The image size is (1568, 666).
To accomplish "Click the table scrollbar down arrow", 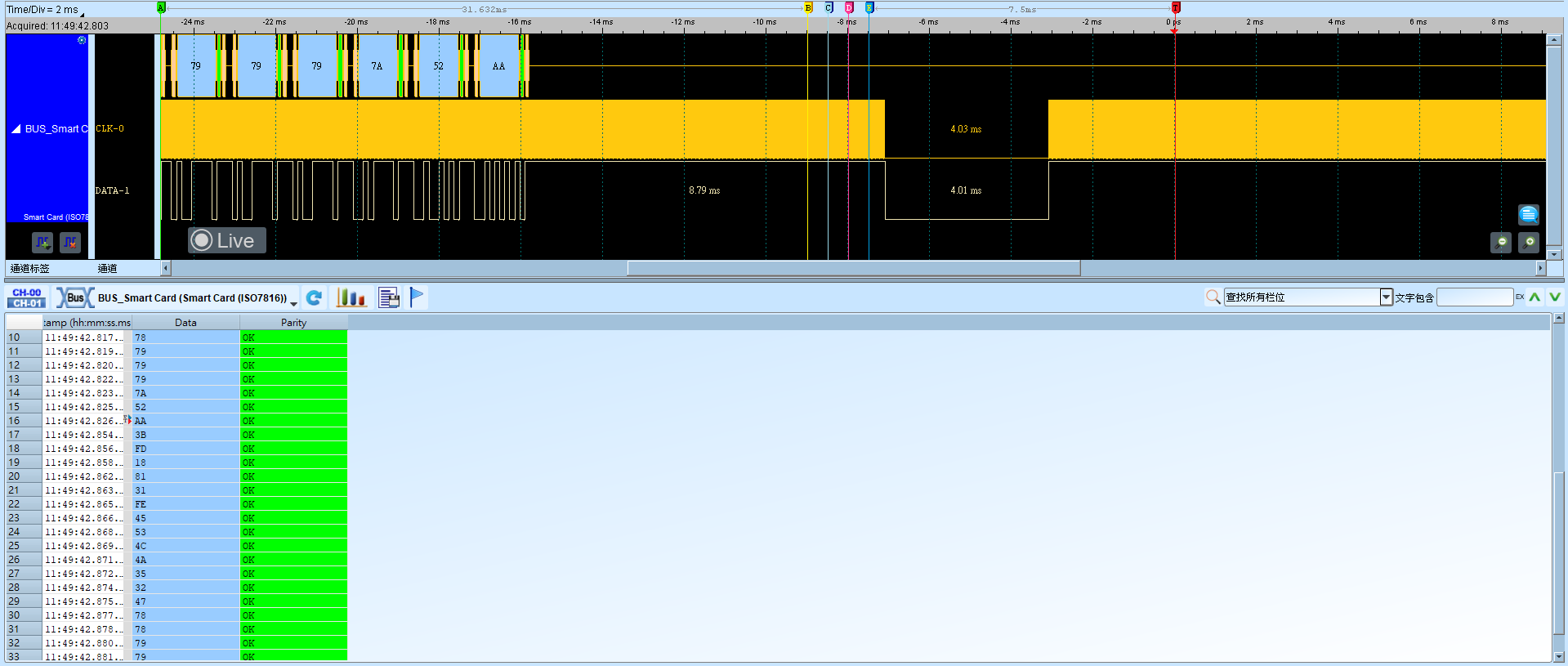I will [x=1558, y=656].
